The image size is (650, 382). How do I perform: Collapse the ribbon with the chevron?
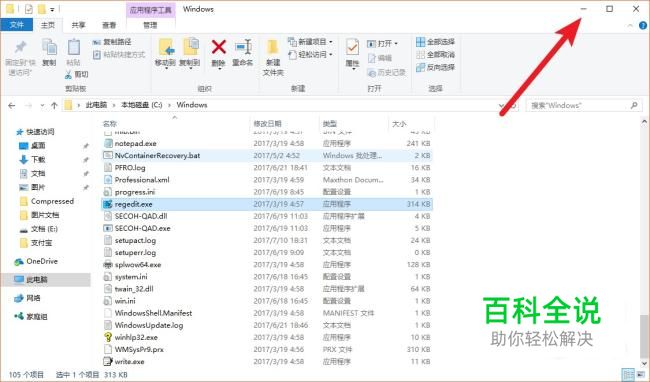(x=630, y=25)
